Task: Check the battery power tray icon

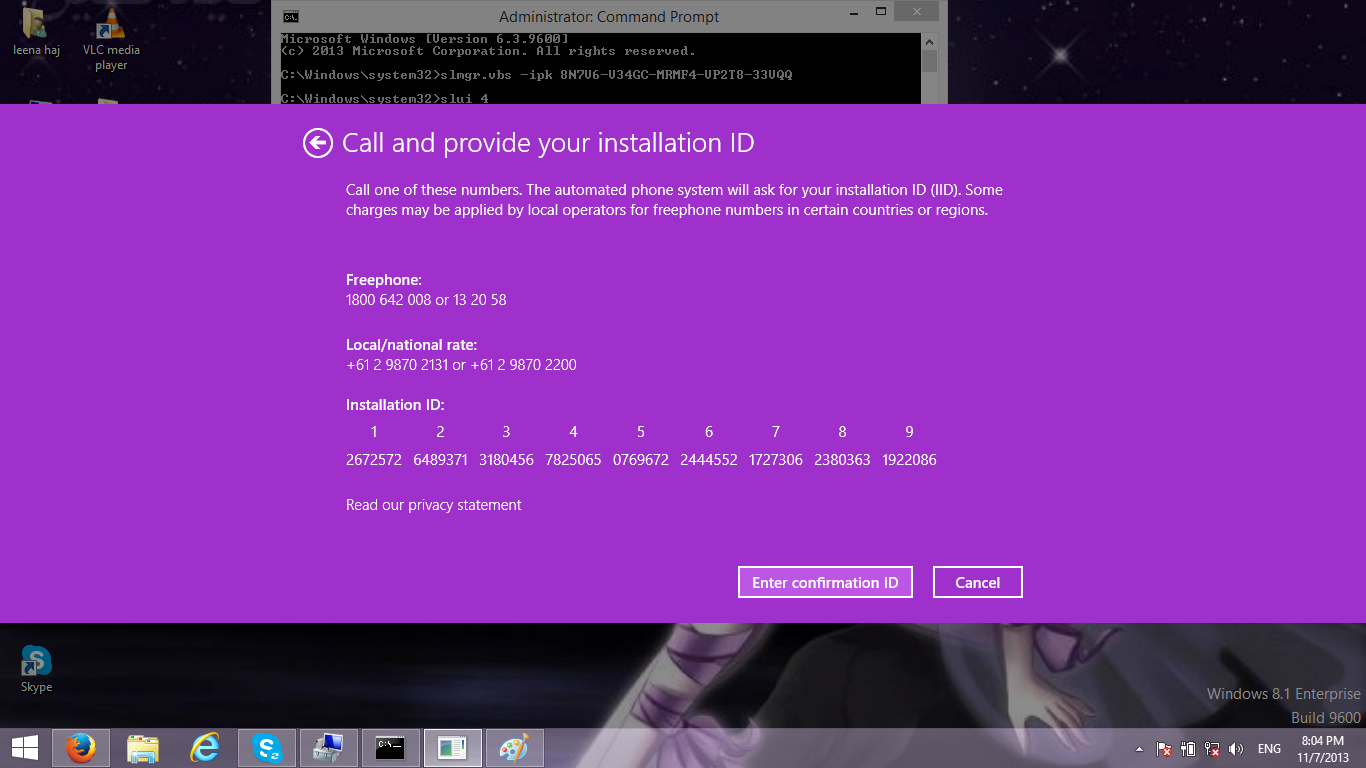Action: pyautogui.click(x=1188, y=749)
